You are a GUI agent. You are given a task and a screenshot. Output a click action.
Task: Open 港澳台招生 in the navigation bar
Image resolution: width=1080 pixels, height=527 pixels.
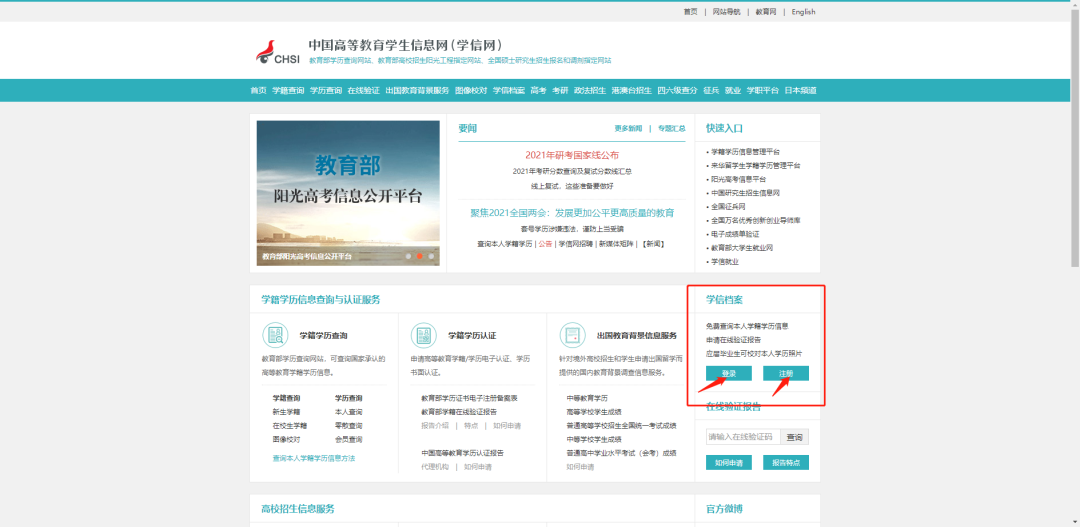coord(632,90)
